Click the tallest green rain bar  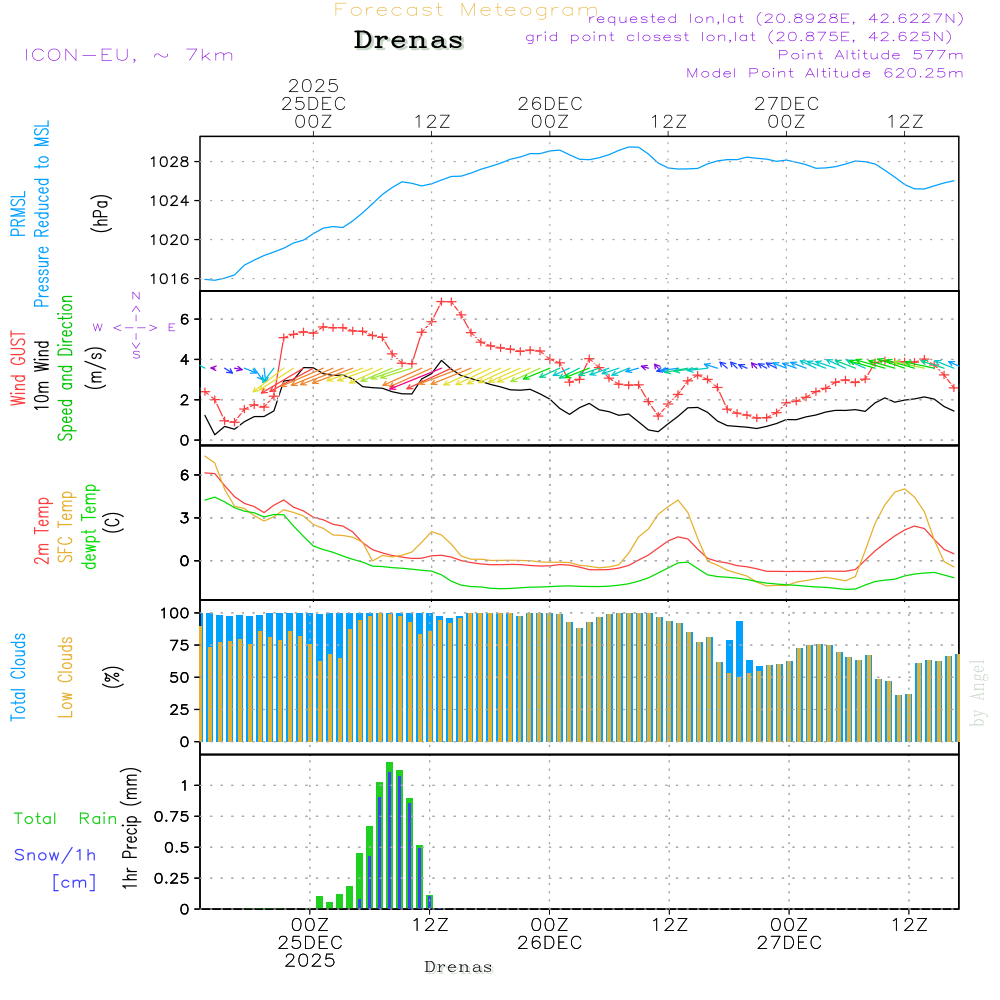389,835
